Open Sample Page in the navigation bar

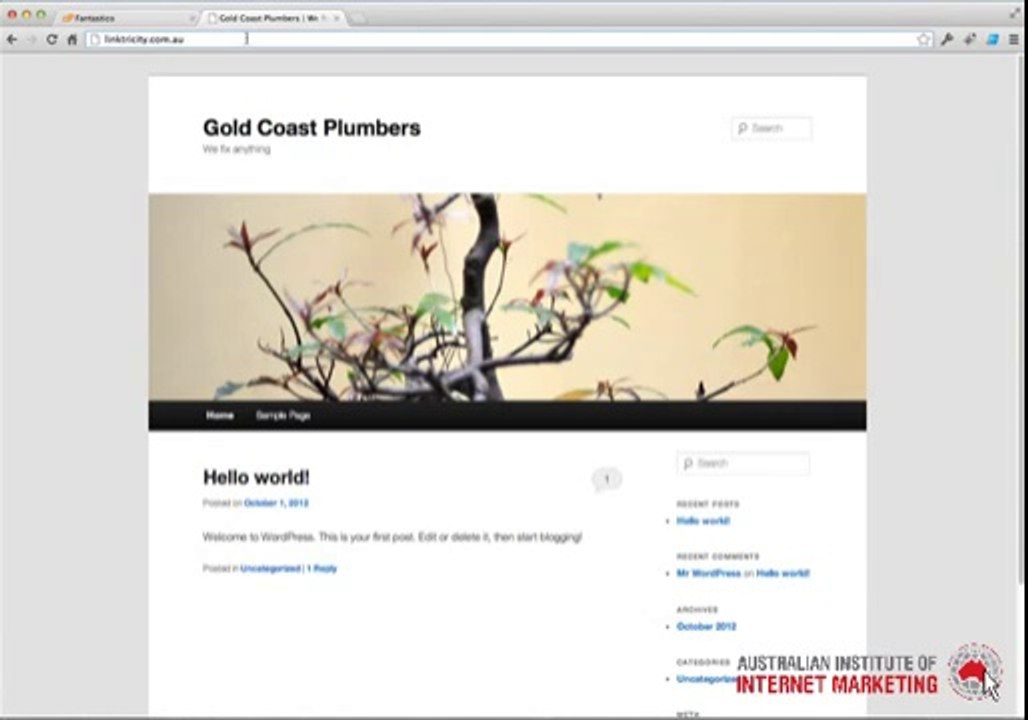tap(283, 415)
